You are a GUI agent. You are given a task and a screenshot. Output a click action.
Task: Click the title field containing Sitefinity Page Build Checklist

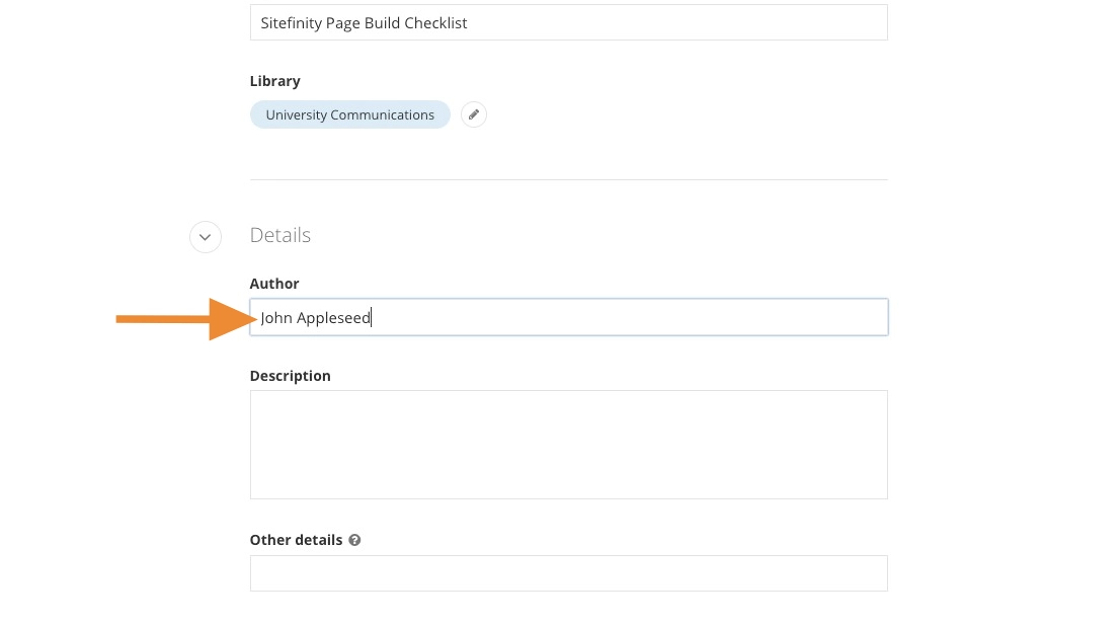(568, 22)
